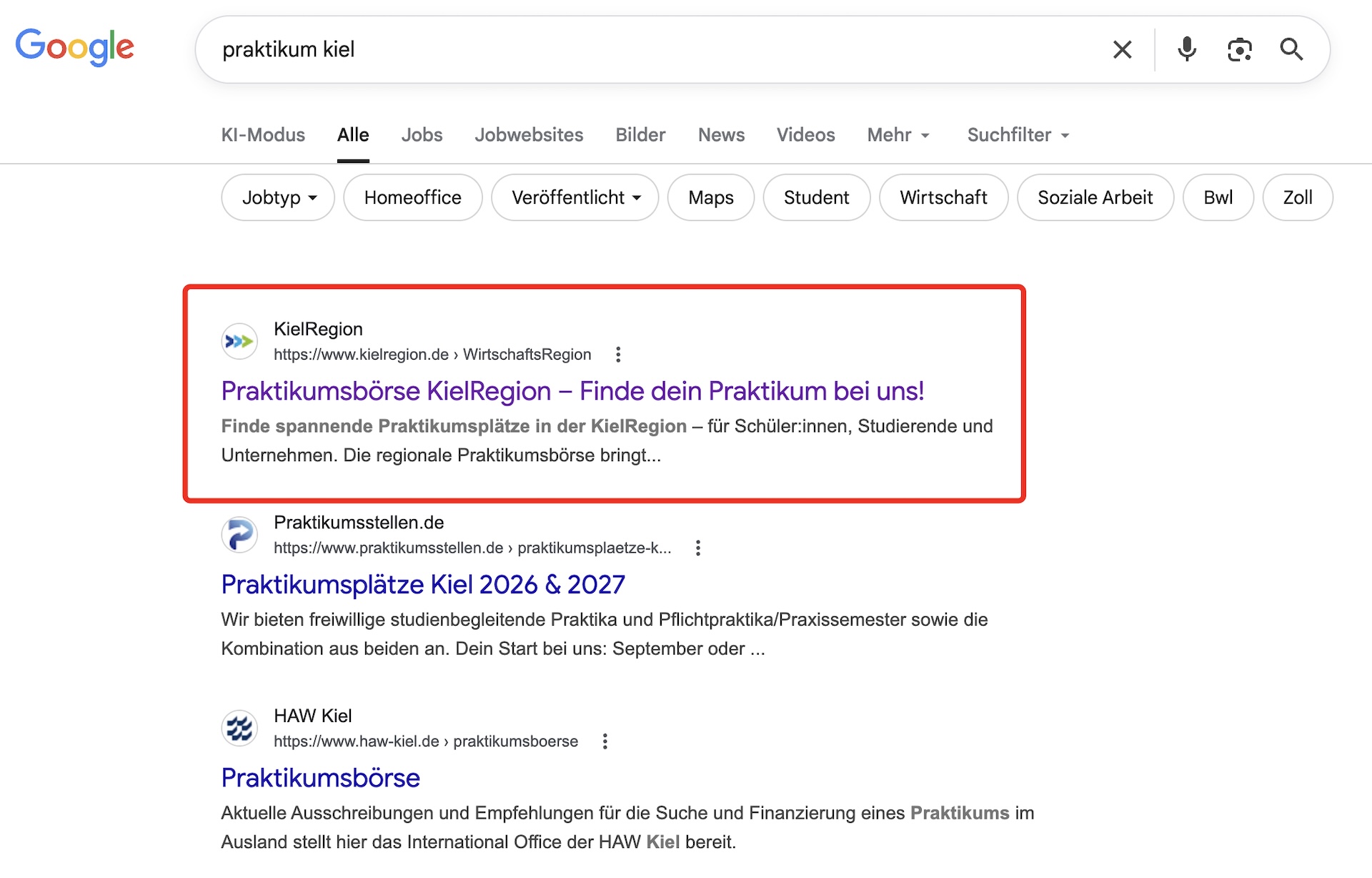This screenshot has height=878, width=1372.
Task: Open the three-dot menu on the KielRegion result
Action: pyautogui.click(x=618, y=354)
